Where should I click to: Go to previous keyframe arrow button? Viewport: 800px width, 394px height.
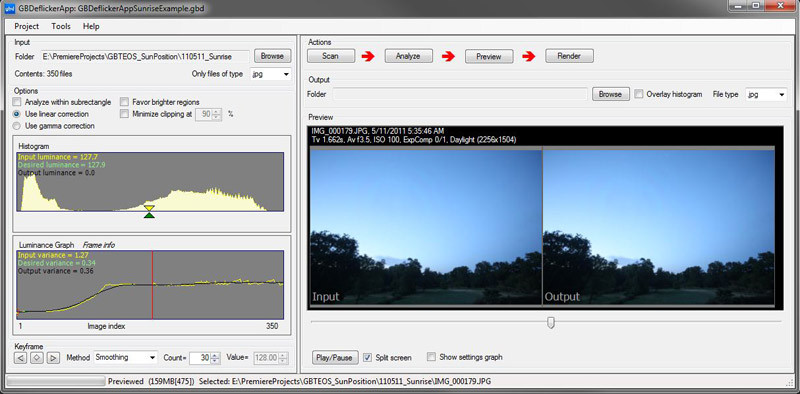coord(20,358)
